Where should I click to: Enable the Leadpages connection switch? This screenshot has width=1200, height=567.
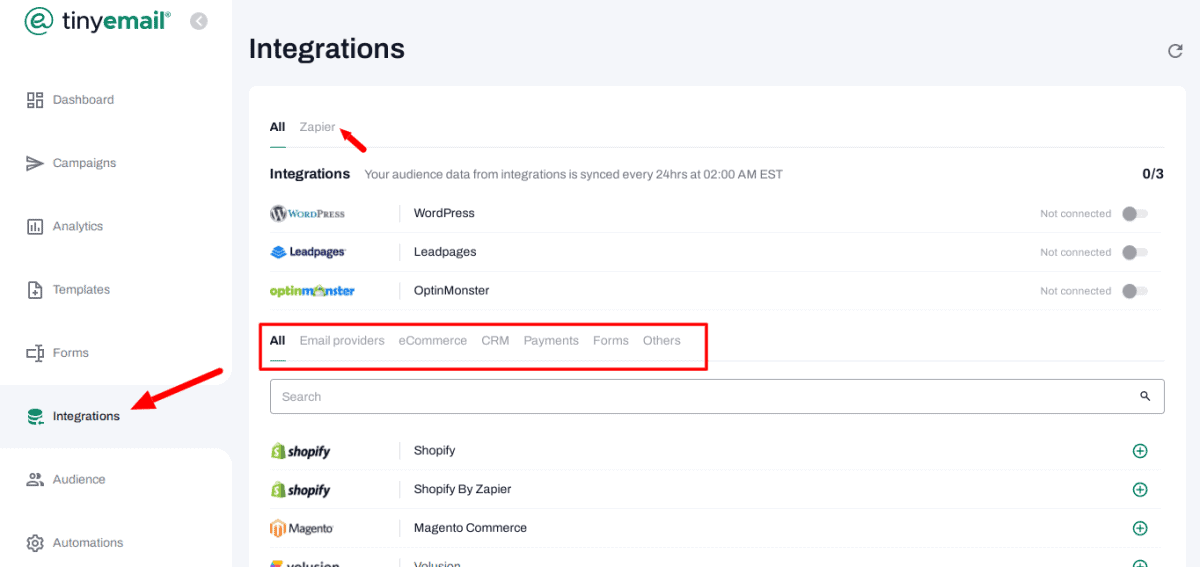(1134, 252)
